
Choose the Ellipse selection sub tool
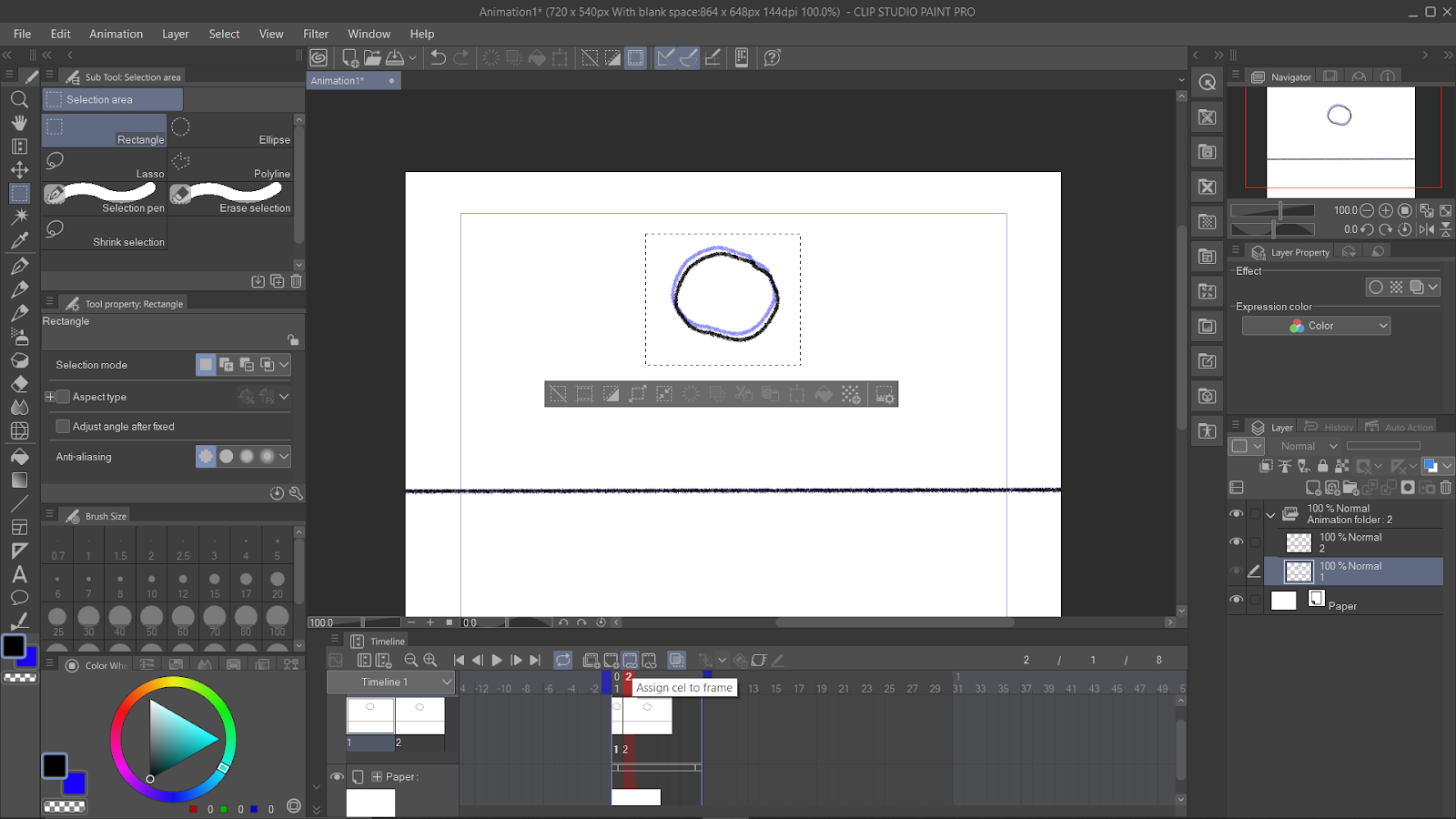pyautogui.click(x=230, y=131)
